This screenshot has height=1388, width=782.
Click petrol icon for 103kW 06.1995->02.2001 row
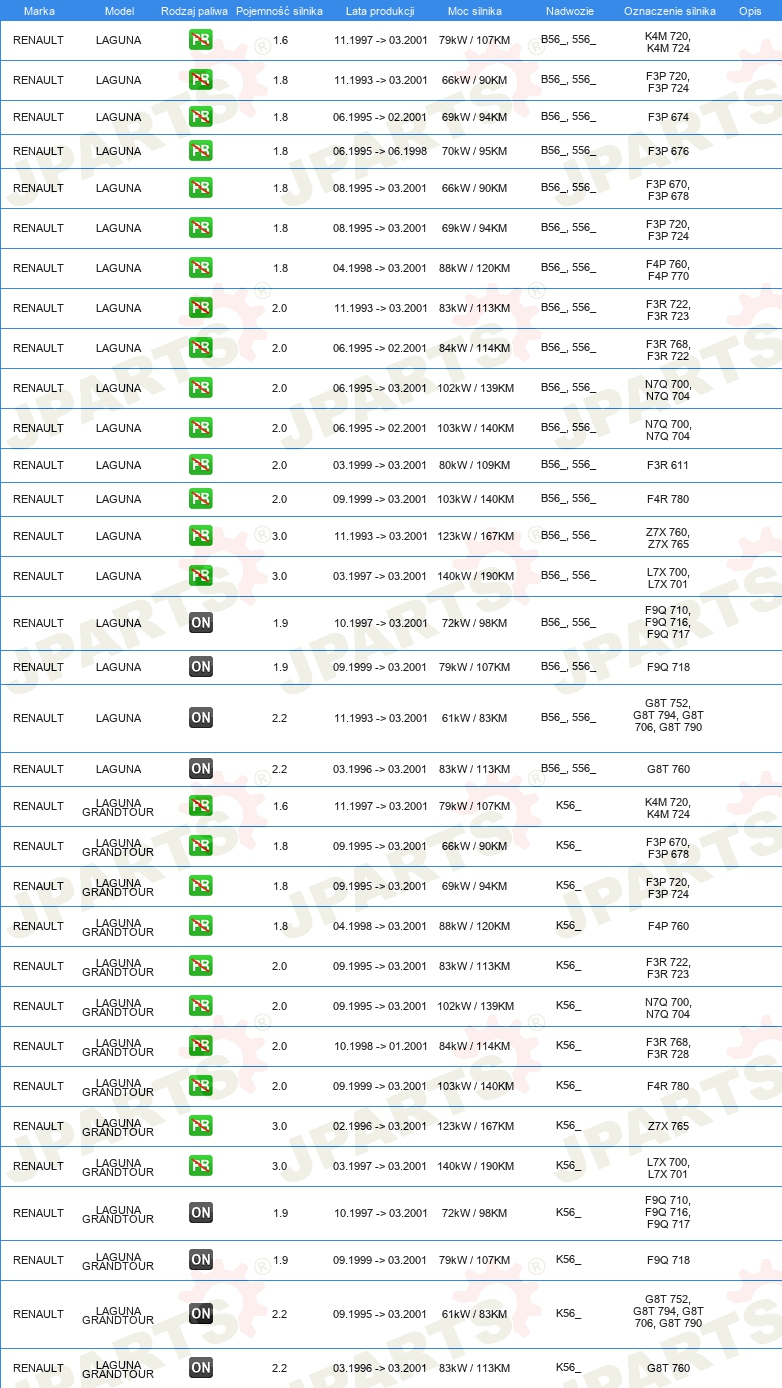[201, 428]
